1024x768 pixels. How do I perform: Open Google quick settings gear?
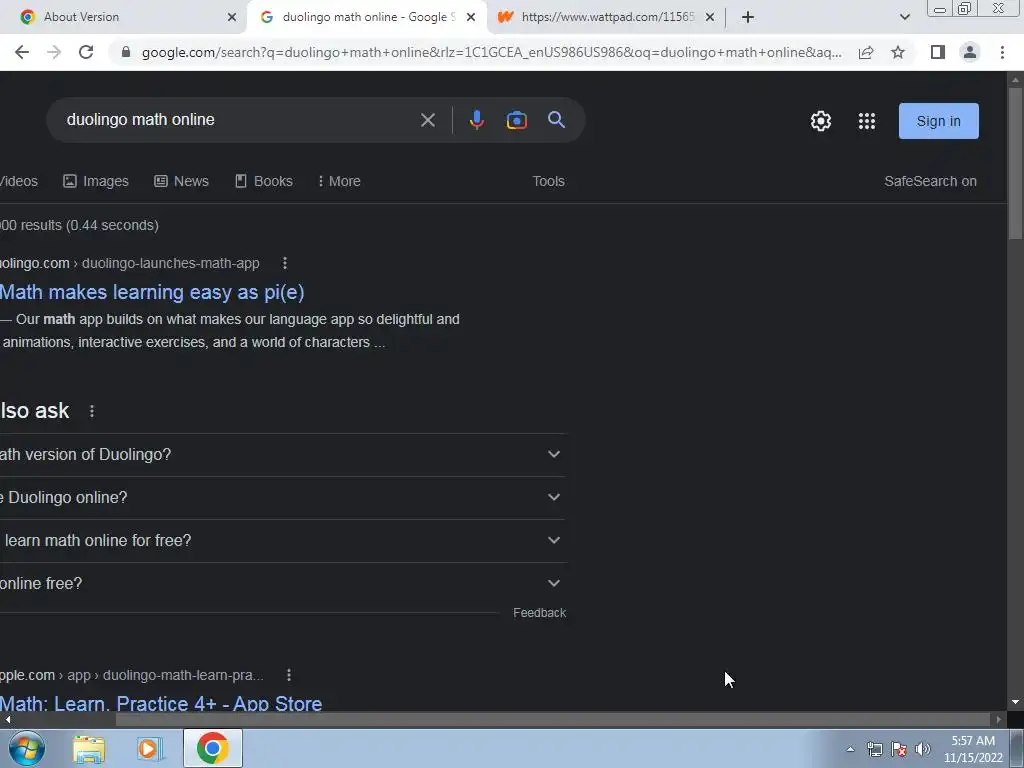[x=821, y=121]
